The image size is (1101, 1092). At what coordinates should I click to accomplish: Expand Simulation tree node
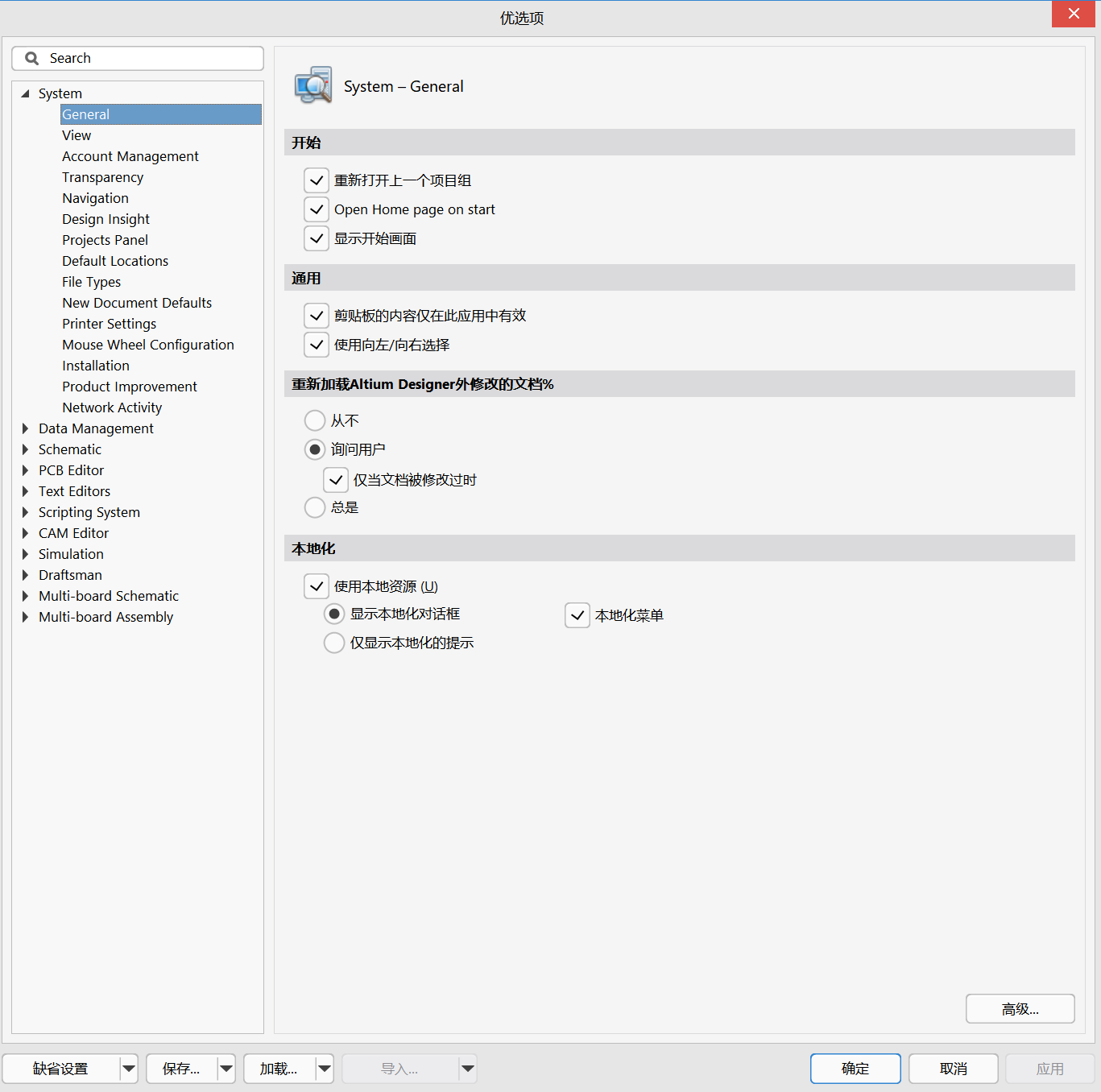(x=25, y=554)
